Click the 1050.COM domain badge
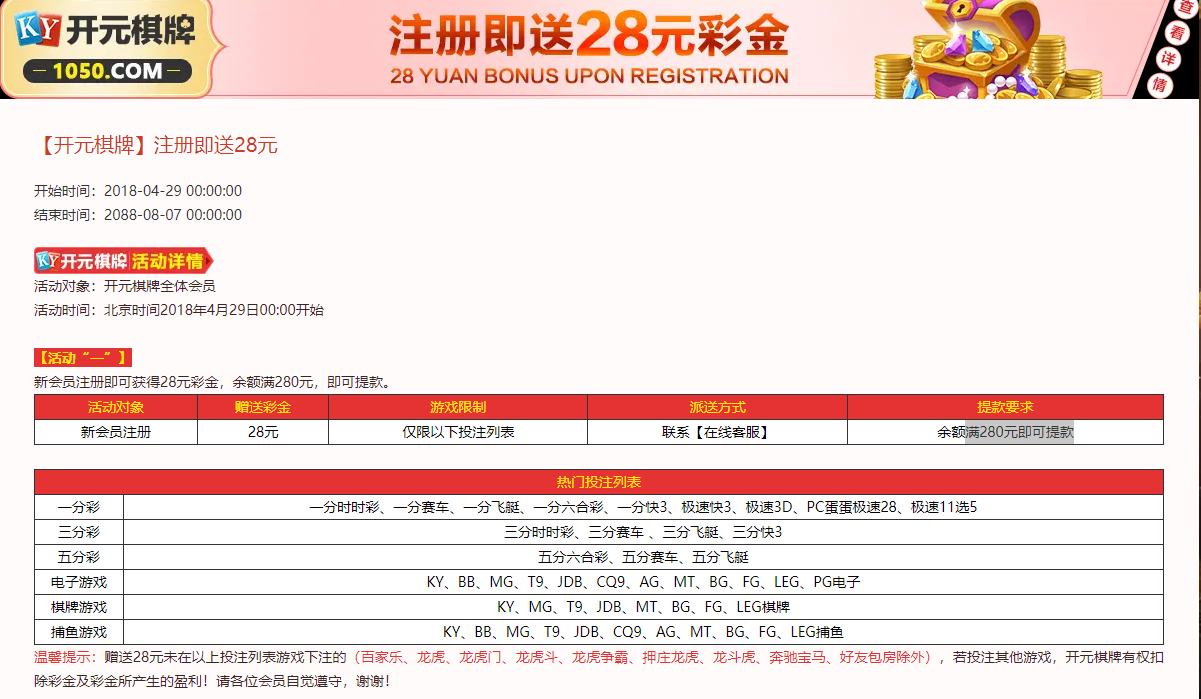1201x699 pixels. (107, 71)
